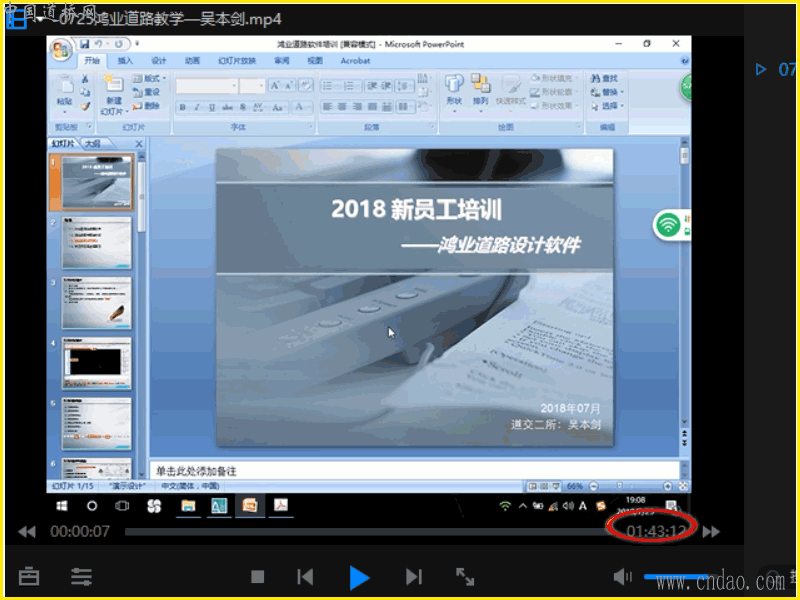Click the slide title 2018 新员工培训

click(x=416, y=209)
